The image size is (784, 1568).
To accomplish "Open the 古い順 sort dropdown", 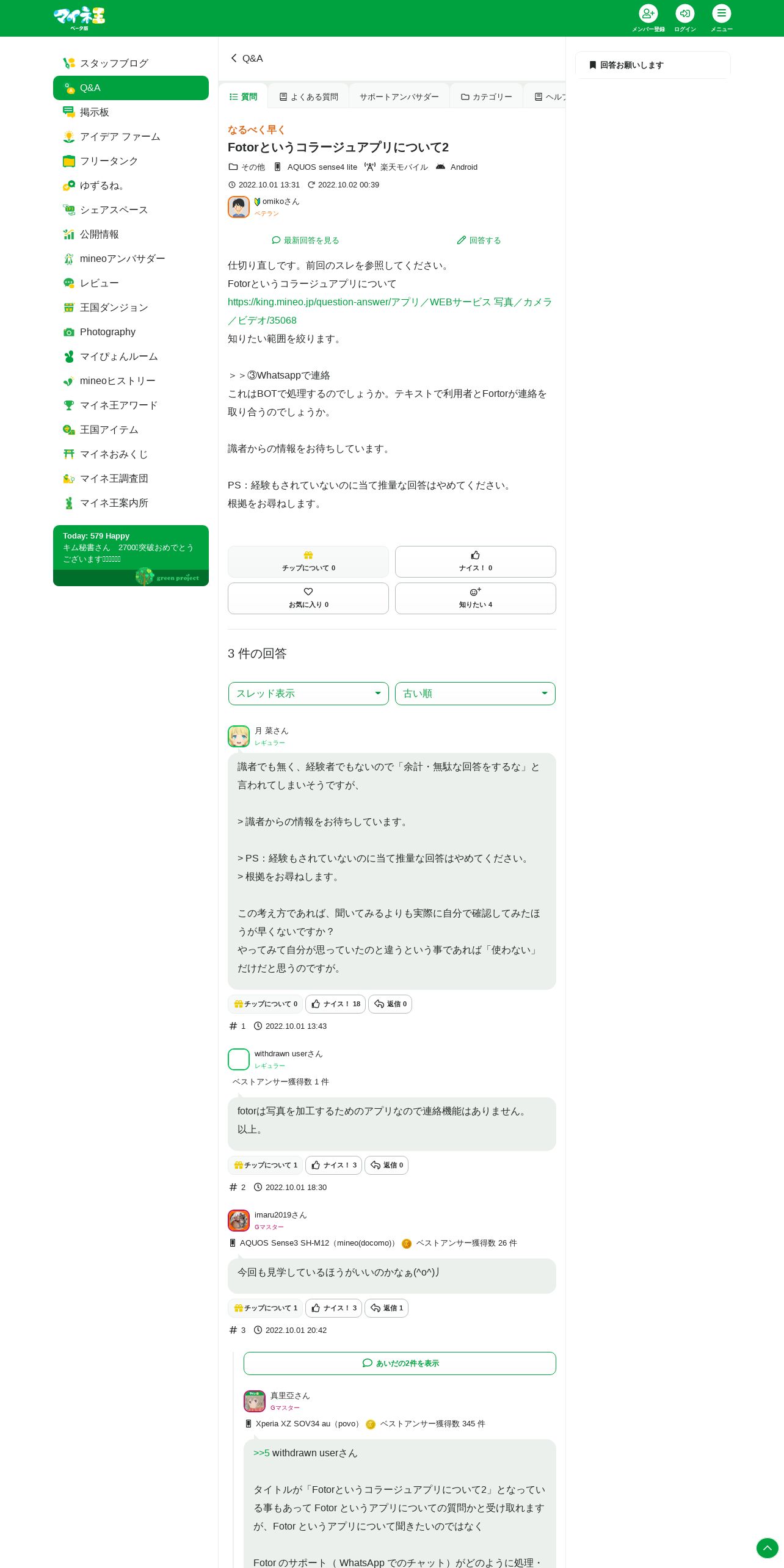I will (x=475, y=694).
